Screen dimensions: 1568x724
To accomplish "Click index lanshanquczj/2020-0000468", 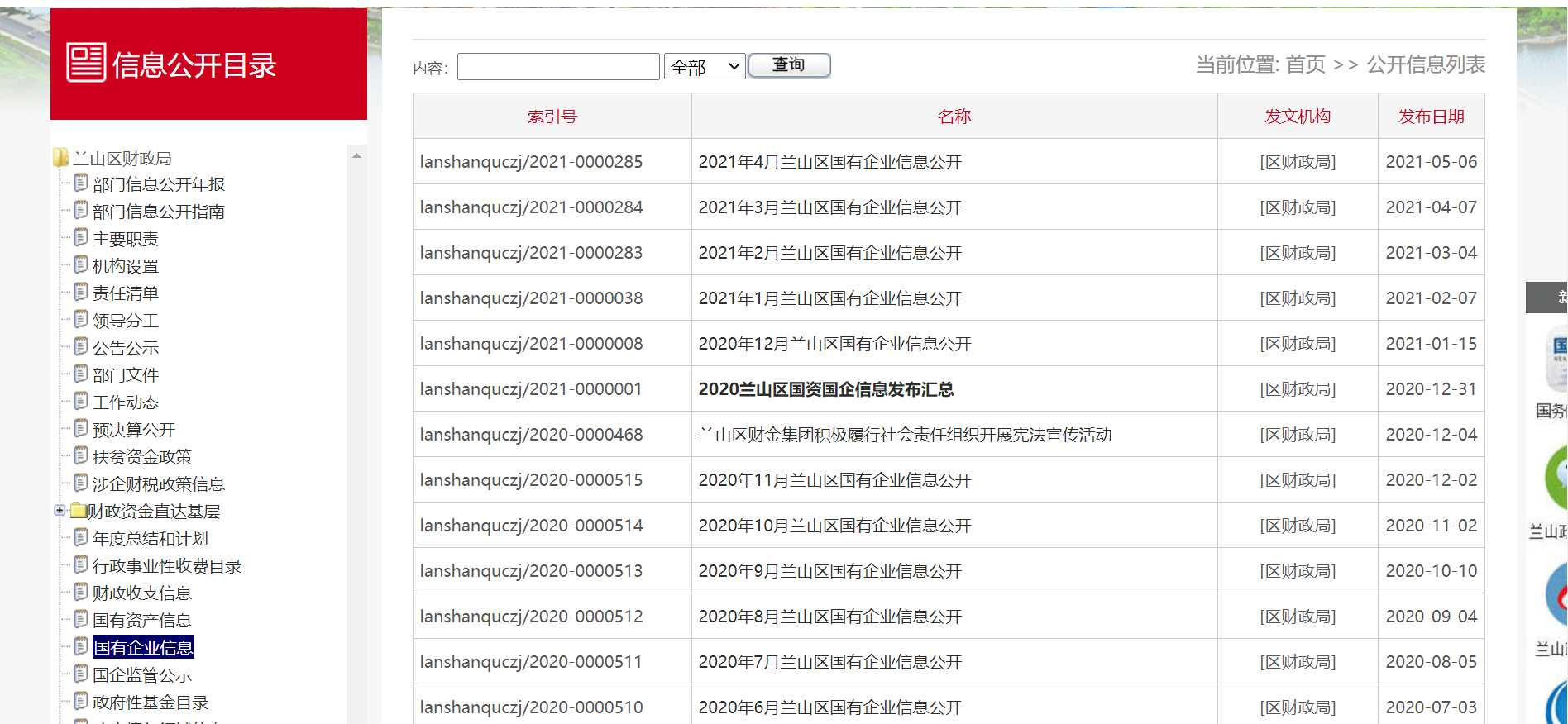I will coord(532,435).
